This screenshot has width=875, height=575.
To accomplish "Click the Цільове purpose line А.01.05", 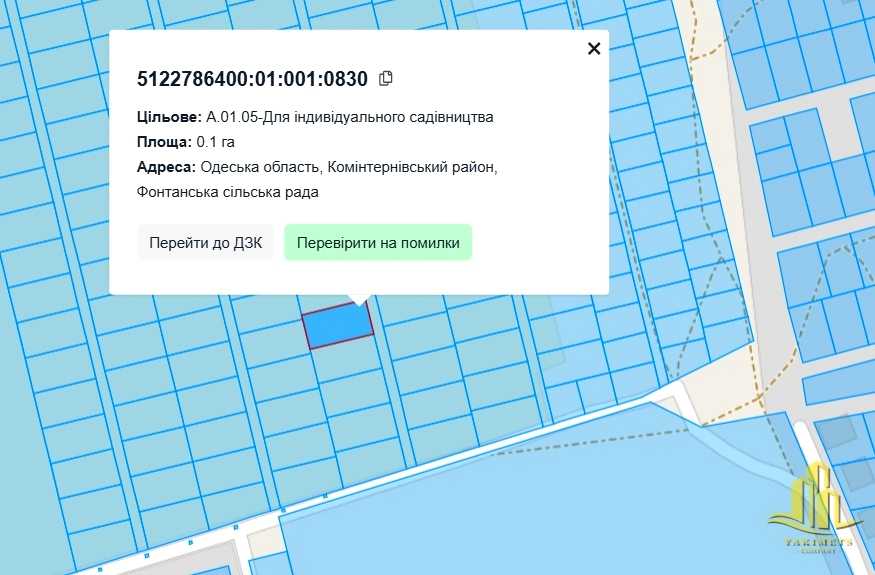I will (x=315, y=117).
